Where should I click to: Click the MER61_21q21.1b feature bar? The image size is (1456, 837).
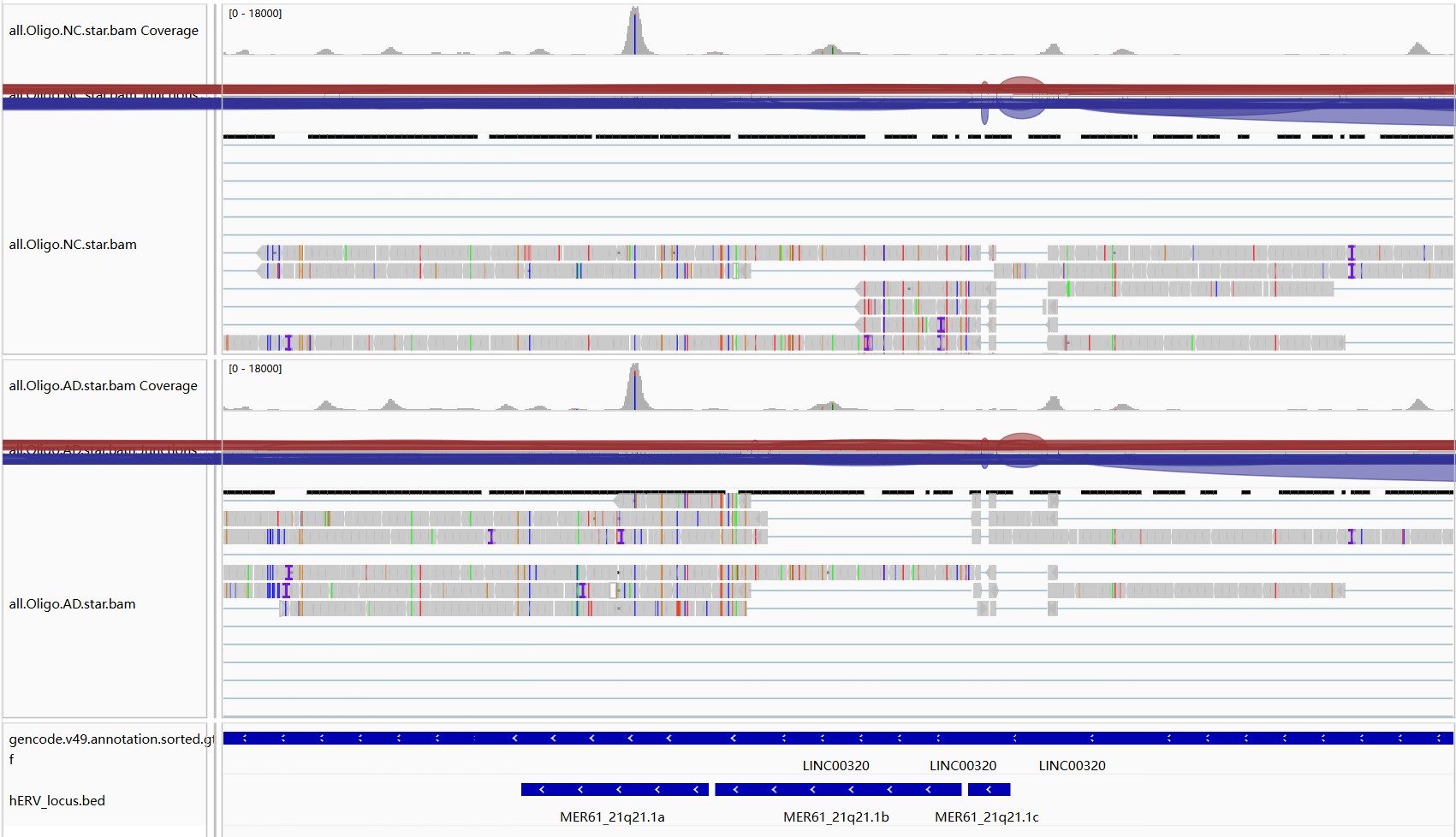click(838, 789)
